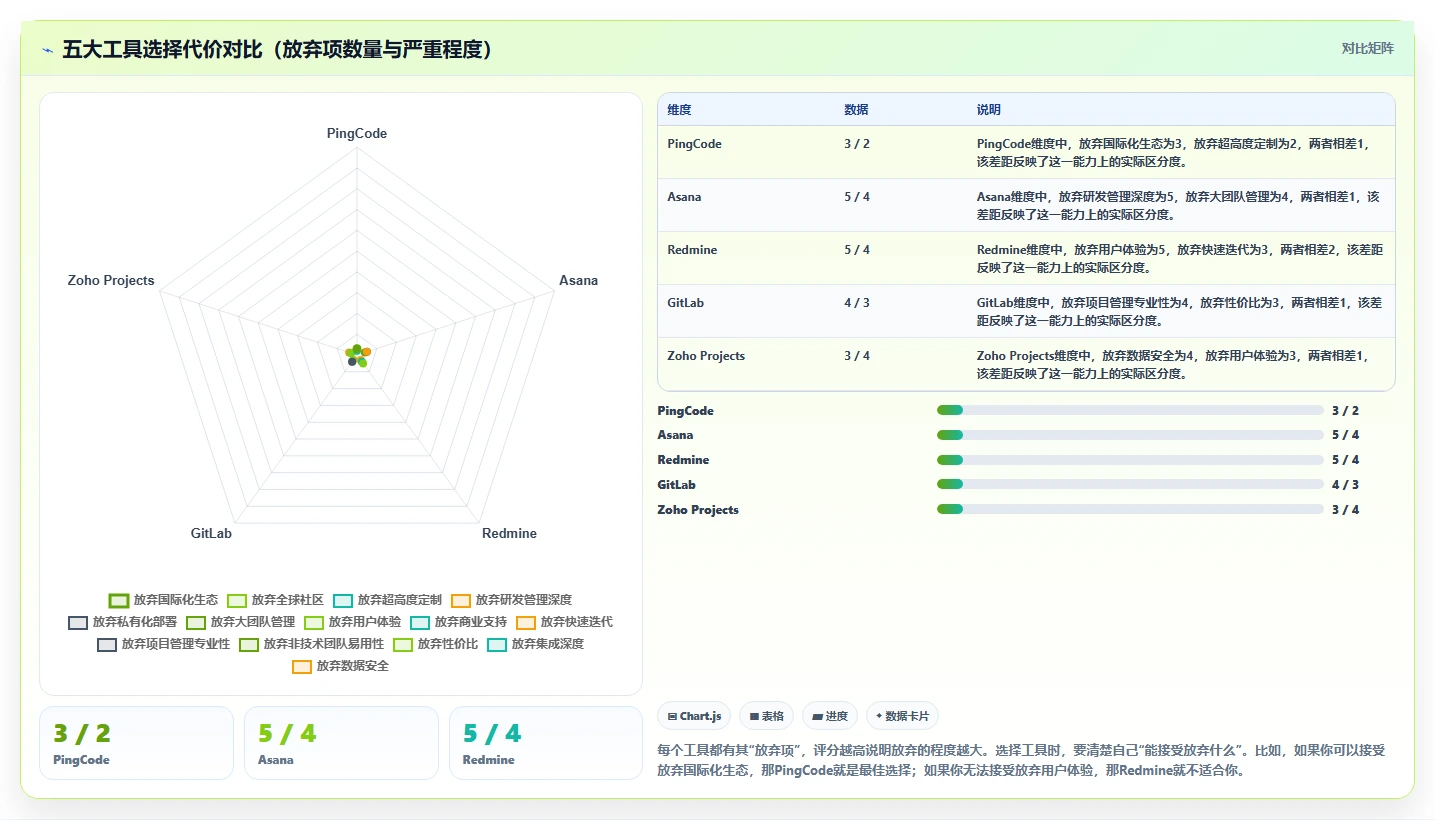Toggle the 放弃超高度定制 legend item

pyautogui.click(x=387, y=600)
